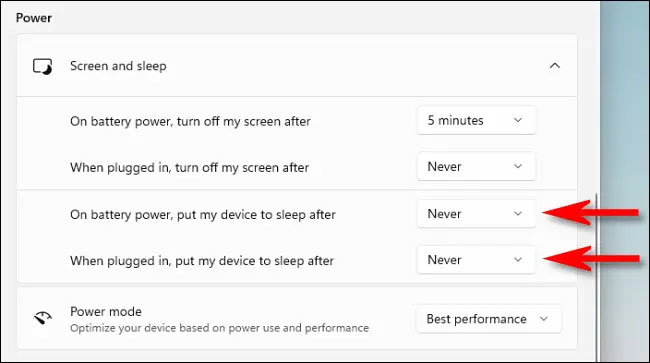Click "When plugged in, put my device to sleep after" label
The height and width of the screenshot is (363, 650).
(202, 261)
